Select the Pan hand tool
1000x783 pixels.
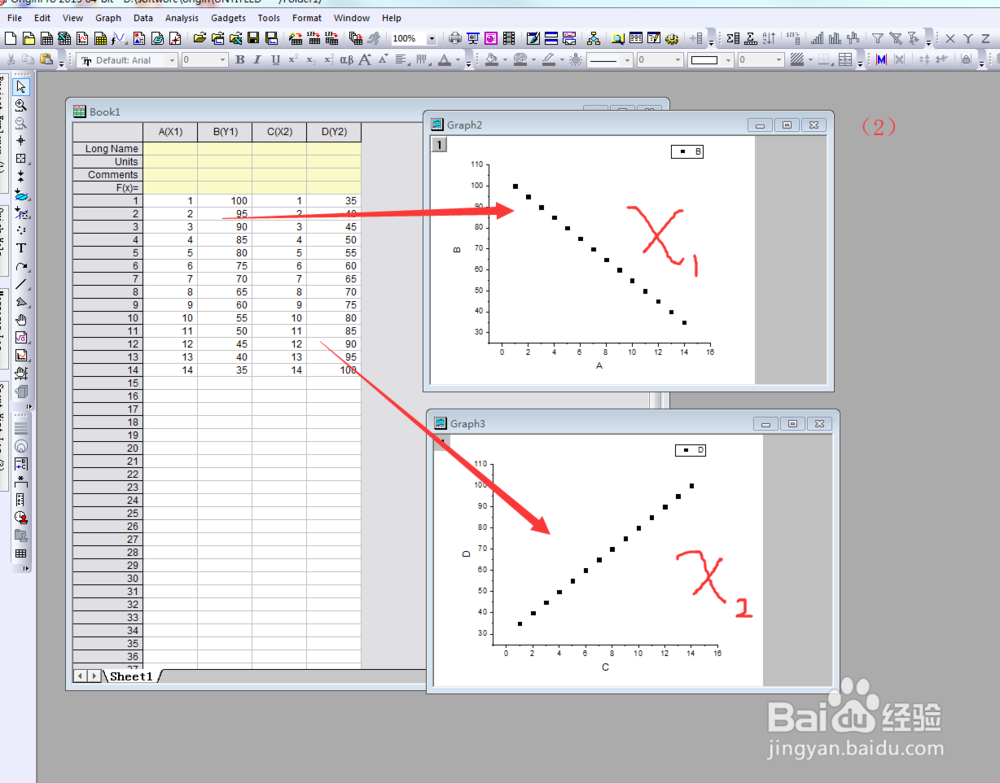pos(21,319)
